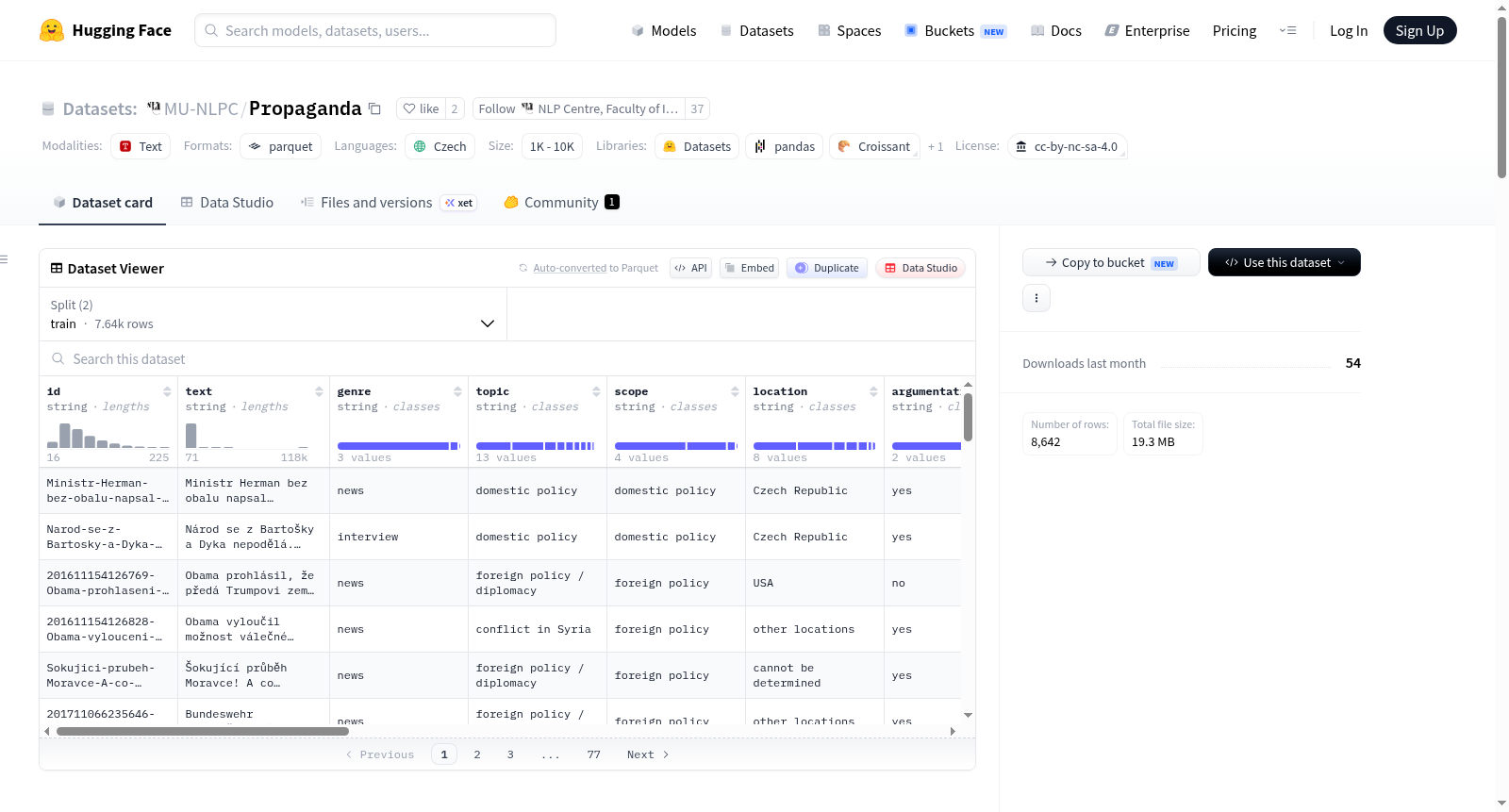1509x812 pixels.
Task: Click the Sign Up button
Action: point(1419,30)
